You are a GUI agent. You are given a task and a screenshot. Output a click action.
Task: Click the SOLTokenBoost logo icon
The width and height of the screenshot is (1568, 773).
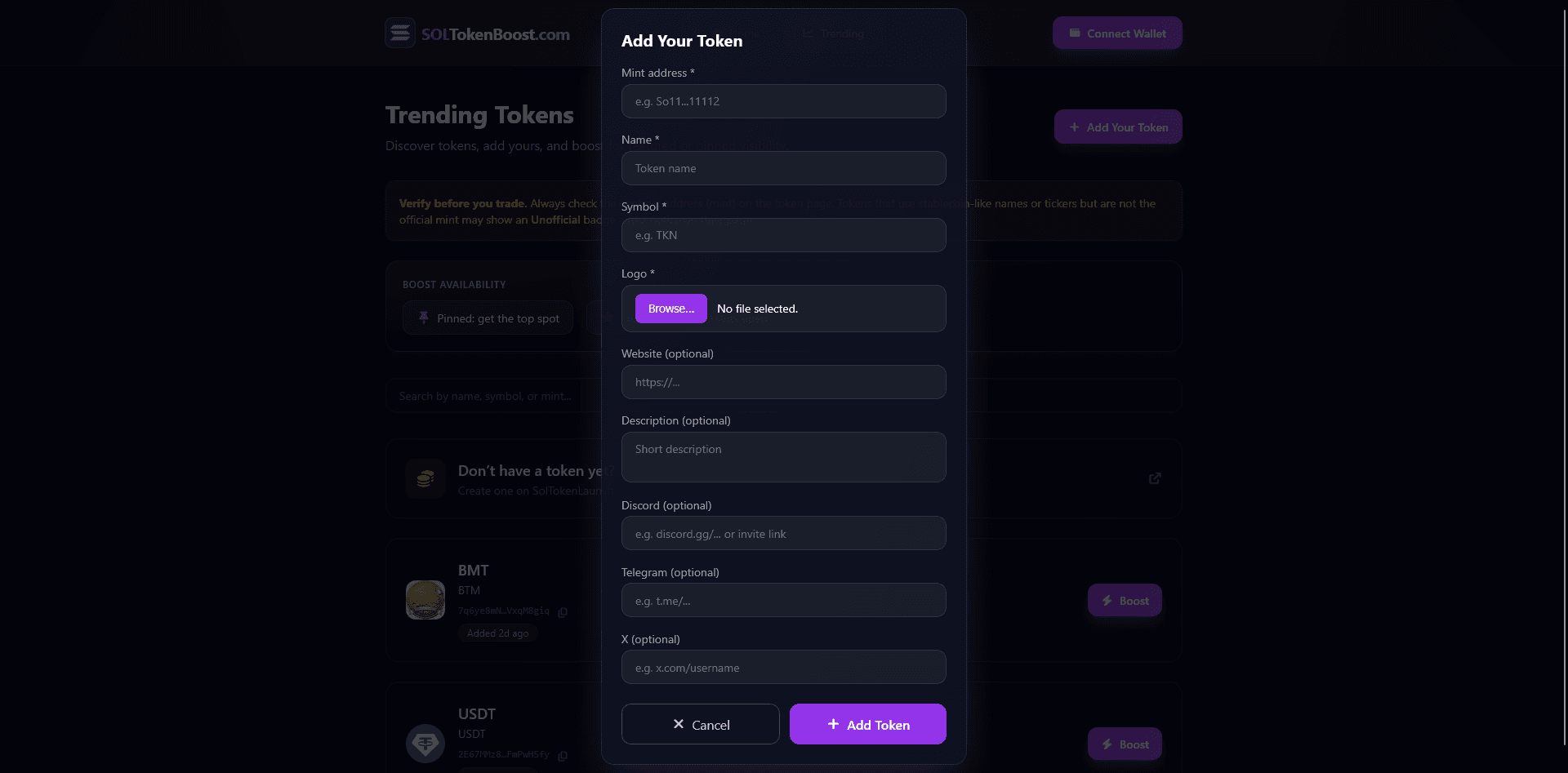click(400, 33)
